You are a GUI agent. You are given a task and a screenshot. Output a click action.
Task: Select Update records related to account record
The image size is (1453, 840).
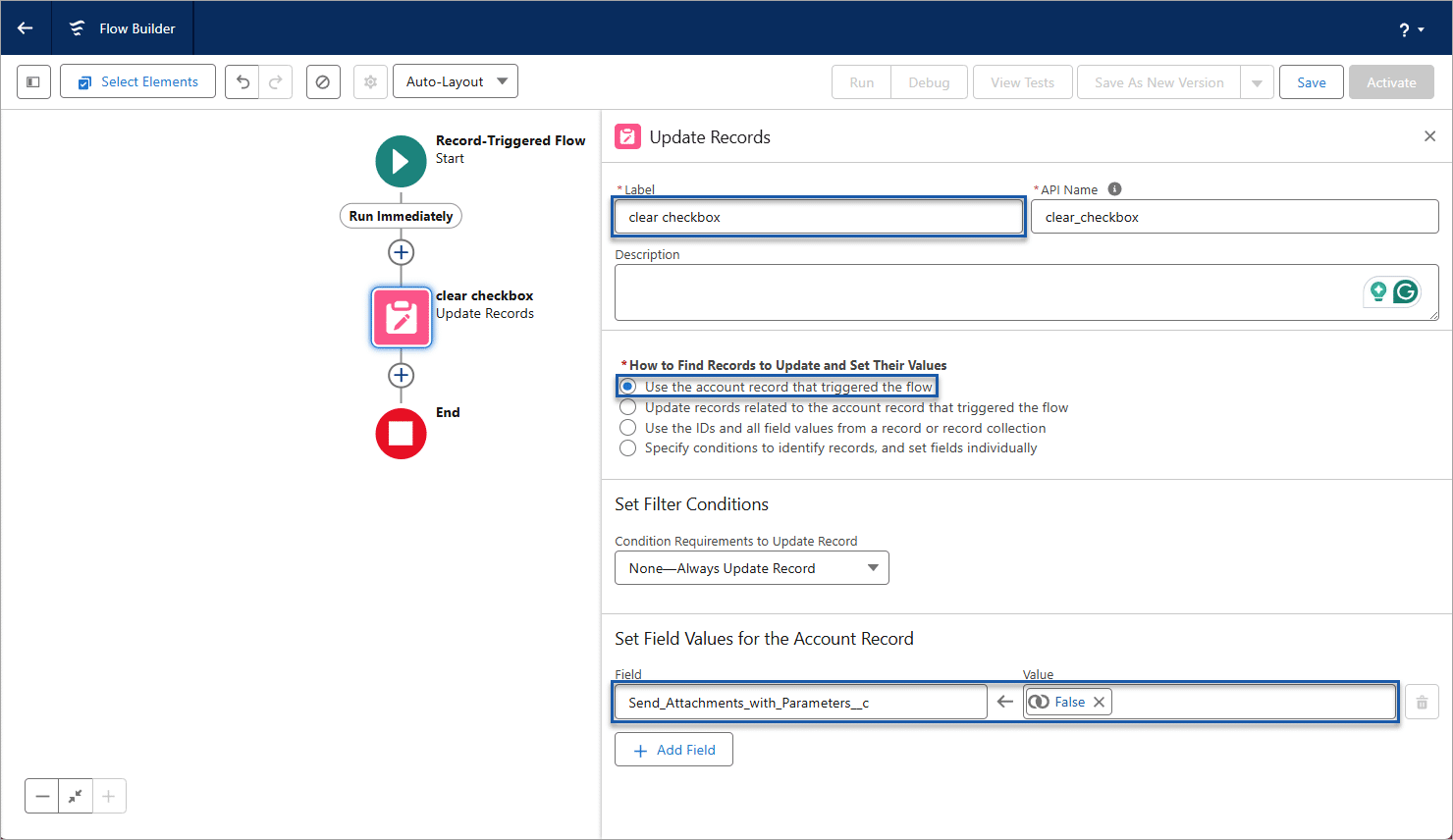coord(628,407)
